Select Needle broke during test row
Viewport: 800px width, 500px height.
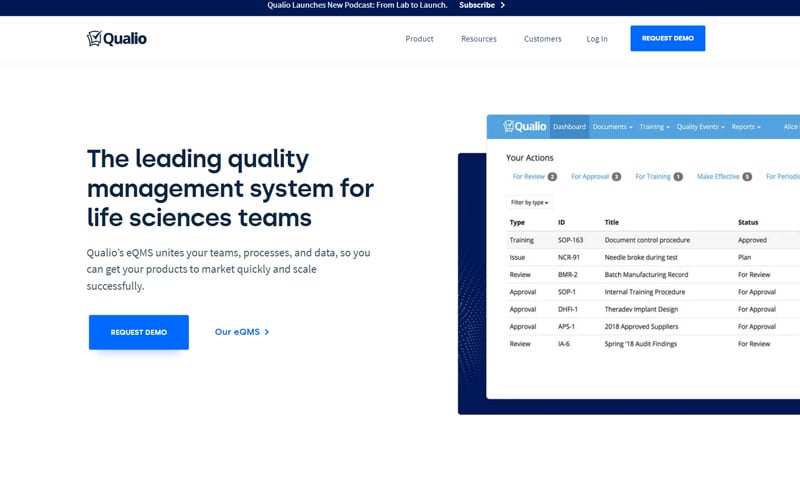pos(653,257)
